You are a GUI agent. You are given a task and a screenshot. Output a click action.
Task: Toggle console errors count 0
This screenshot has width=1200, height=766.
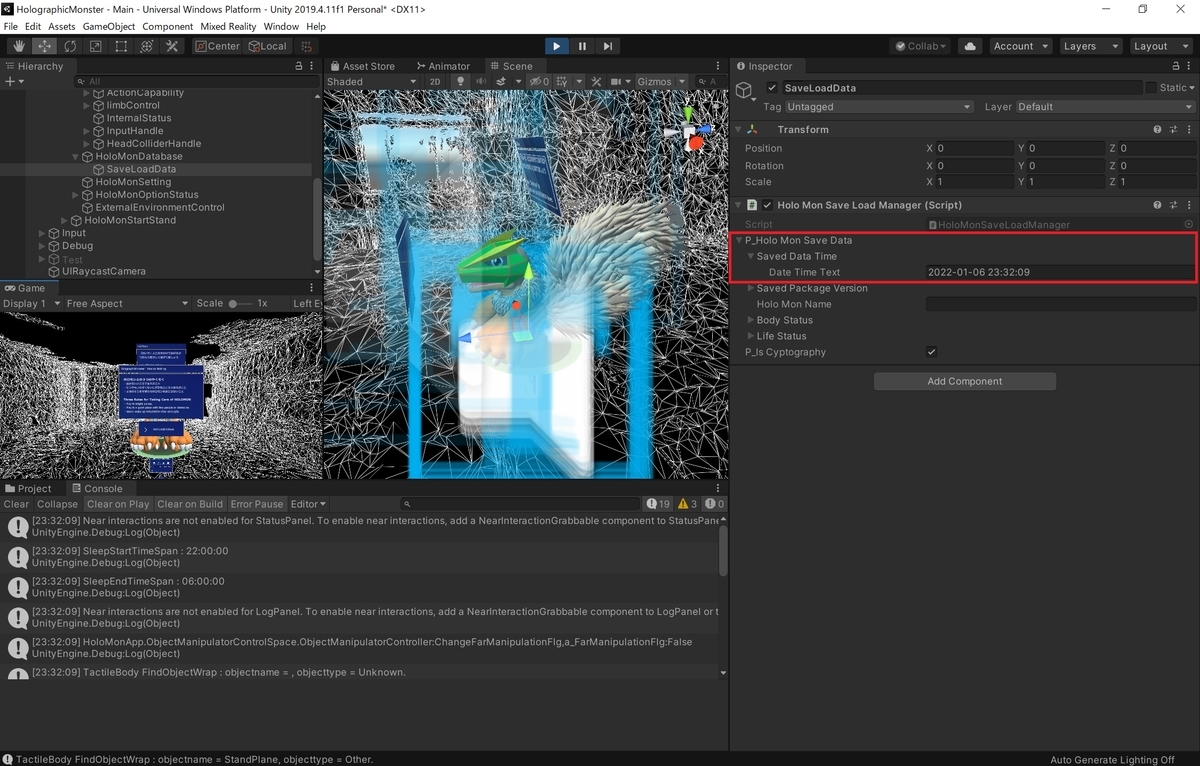point(715,504)
